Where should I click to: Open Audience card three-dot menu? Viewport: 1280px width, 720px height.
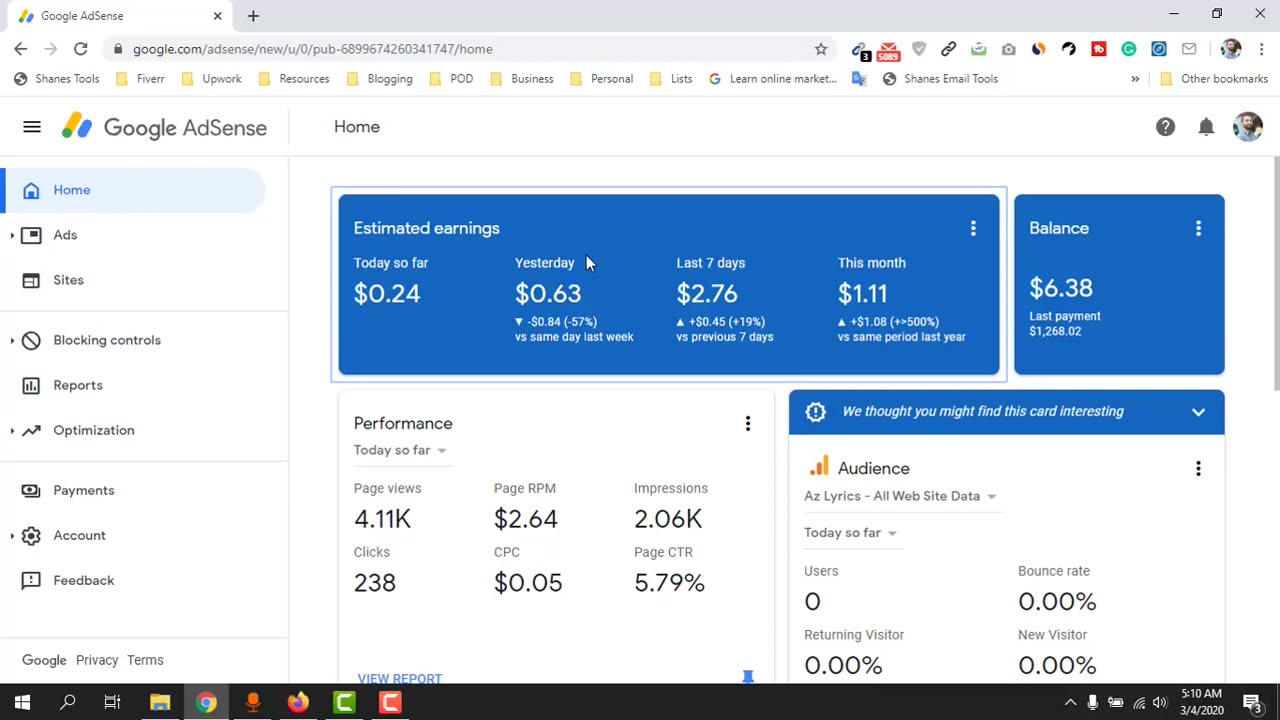point(1198,469)
